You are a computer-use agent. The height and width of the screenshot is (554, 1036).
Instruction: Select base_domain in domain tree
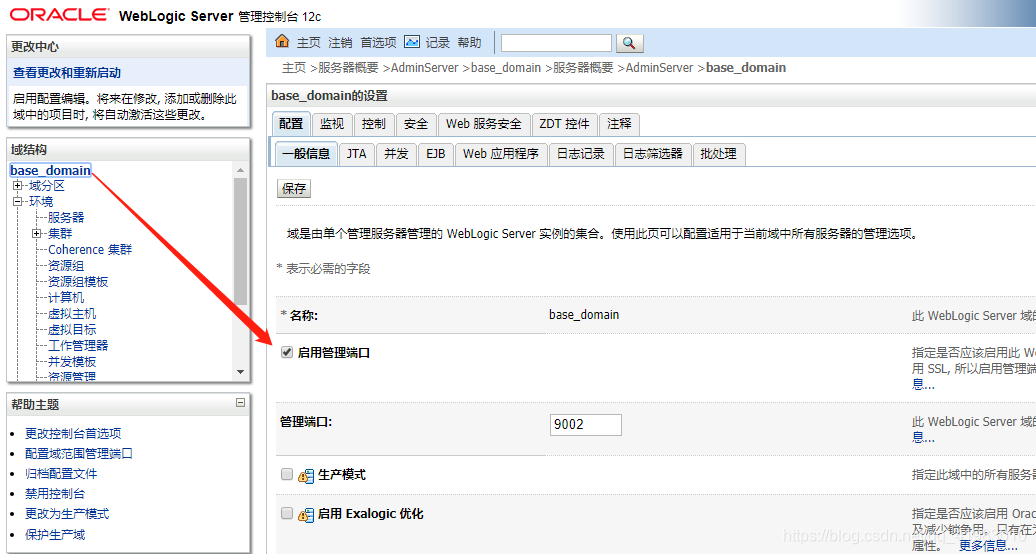(50, 171)
